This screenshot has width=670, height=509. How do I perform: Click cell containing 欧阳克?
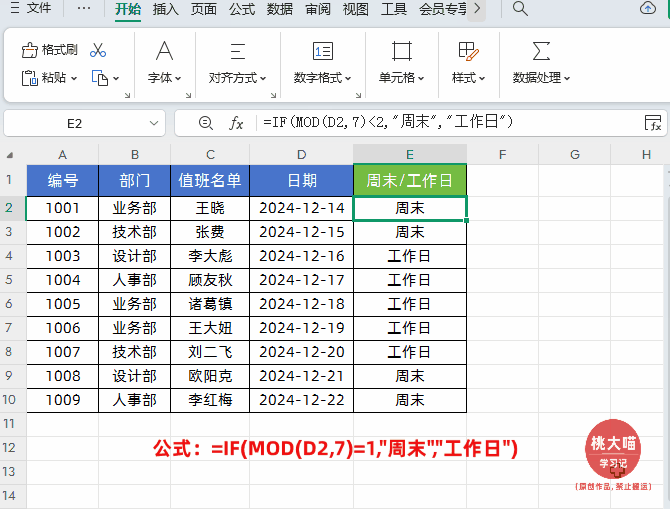point(210,376)
